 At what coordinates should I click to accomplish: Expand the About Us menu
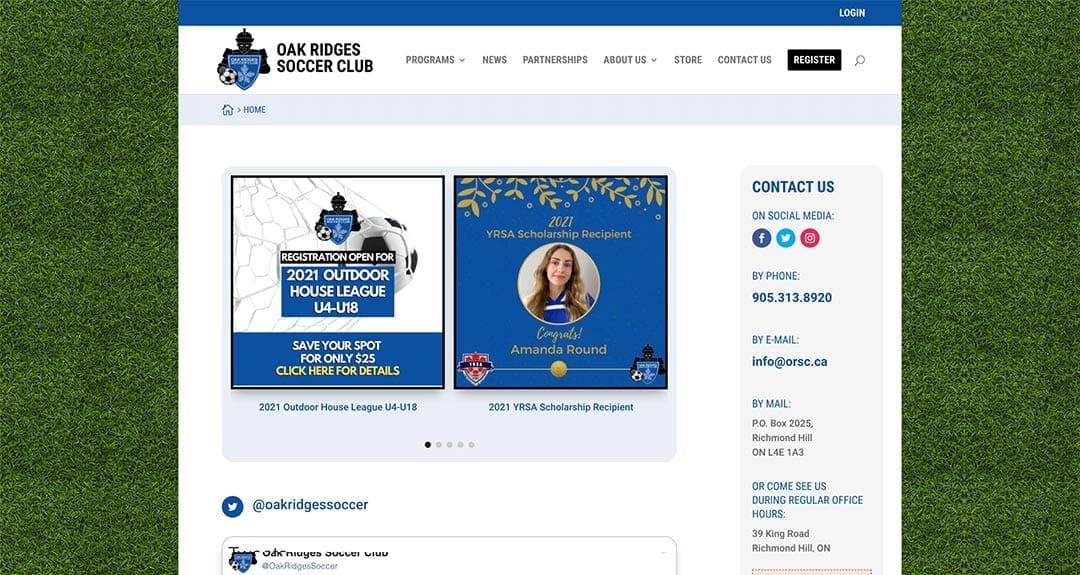point(630,60)
